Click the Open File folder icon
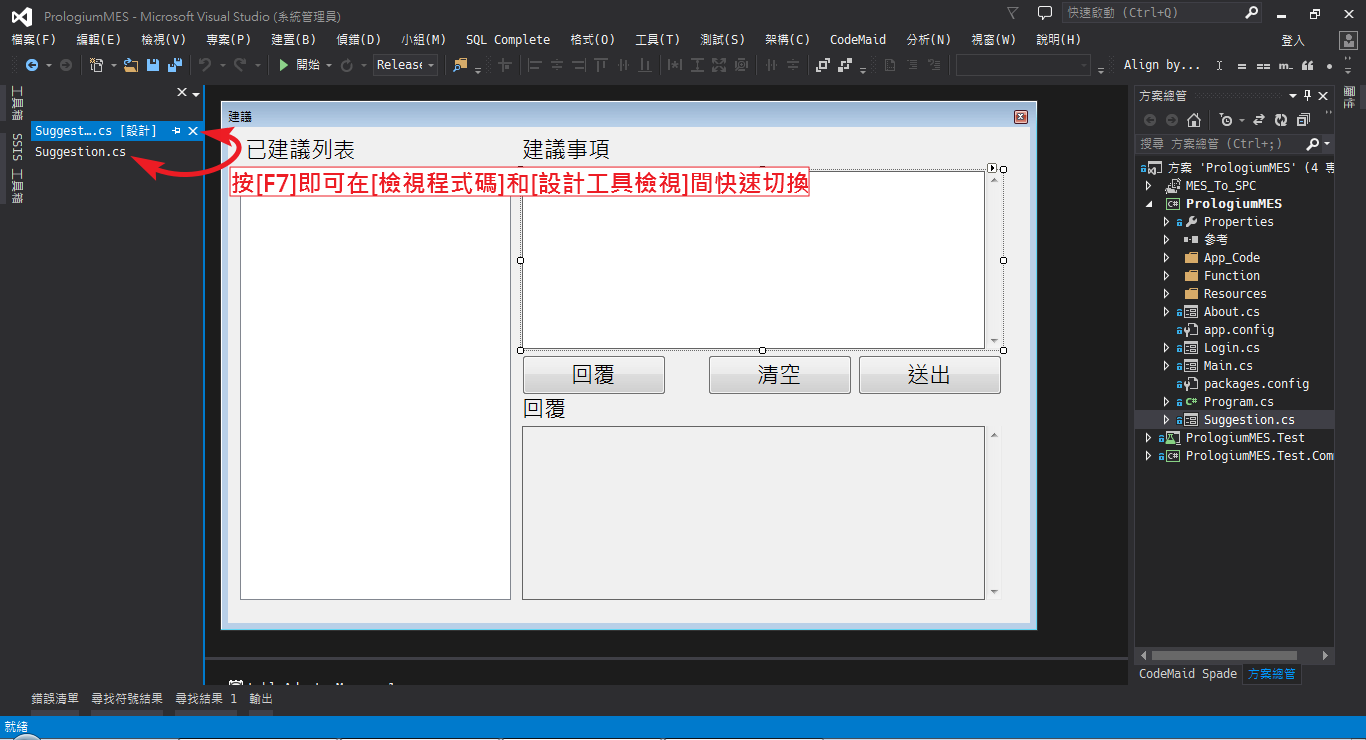 point(131,65)
